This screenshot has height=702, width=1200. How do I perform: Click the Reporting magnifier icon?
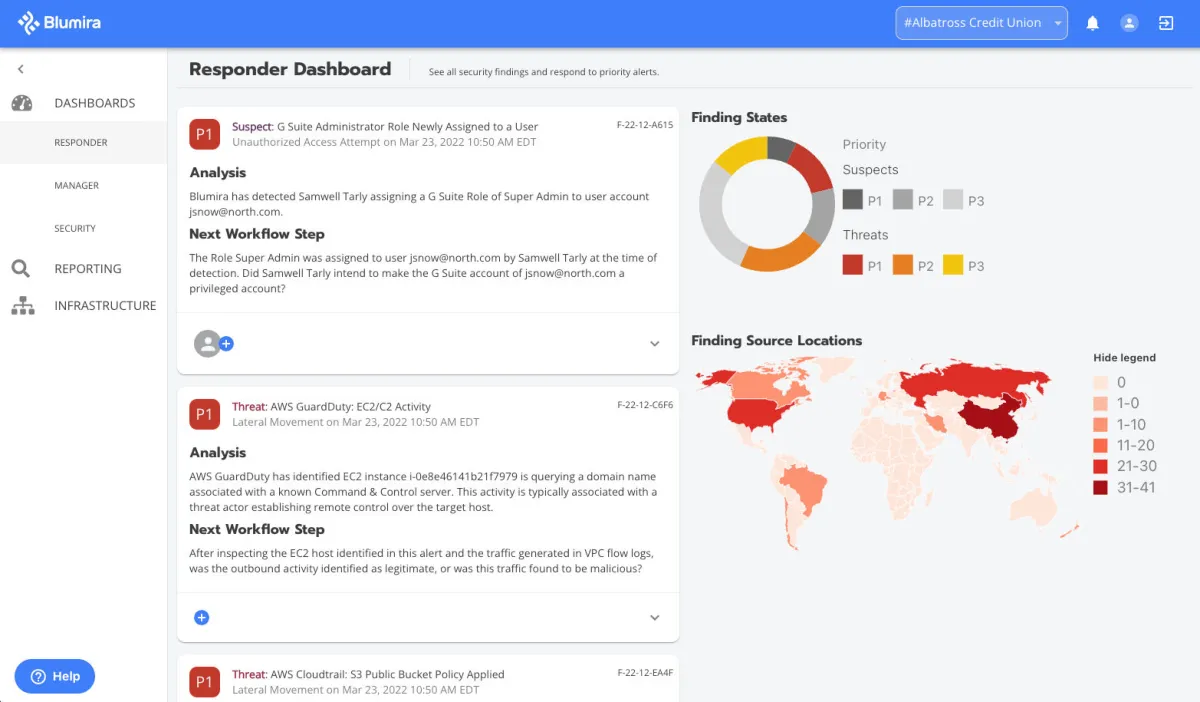coord(21,268)
